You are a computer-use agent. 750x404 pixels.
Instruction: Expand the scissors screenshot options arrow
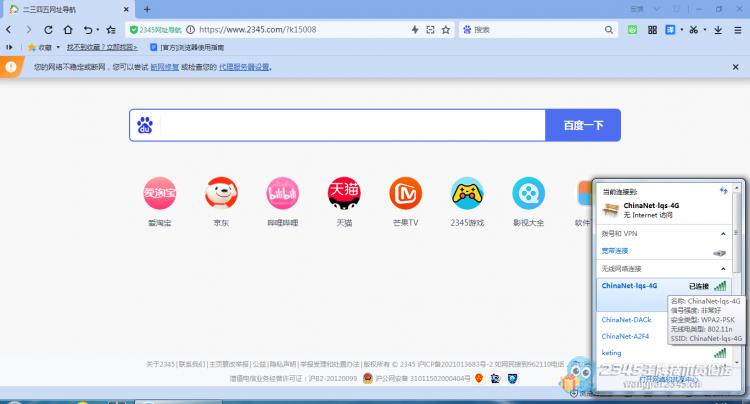(x=704, y=30)
